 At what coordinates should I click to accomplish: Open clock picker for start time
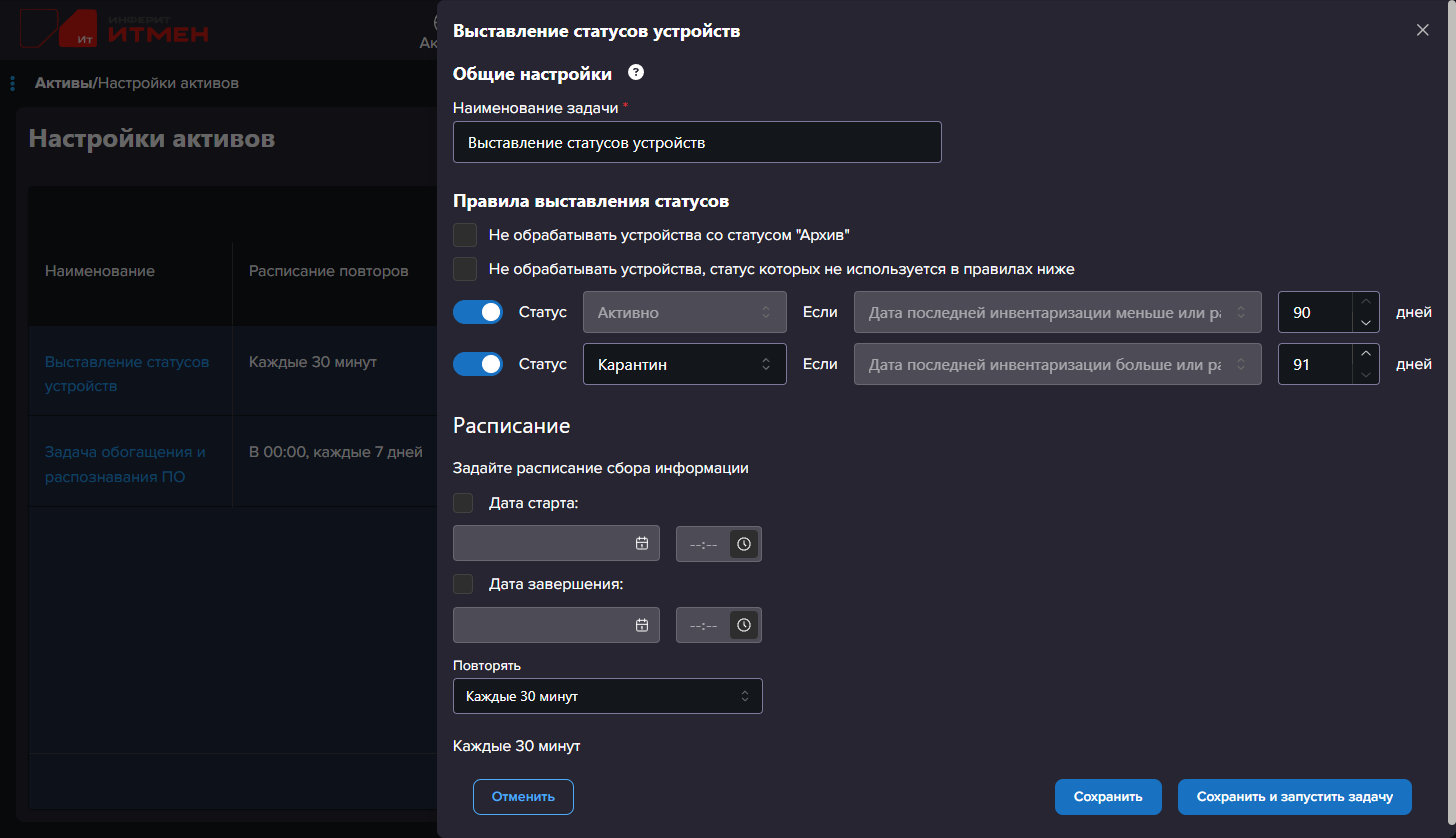[743, 543]
